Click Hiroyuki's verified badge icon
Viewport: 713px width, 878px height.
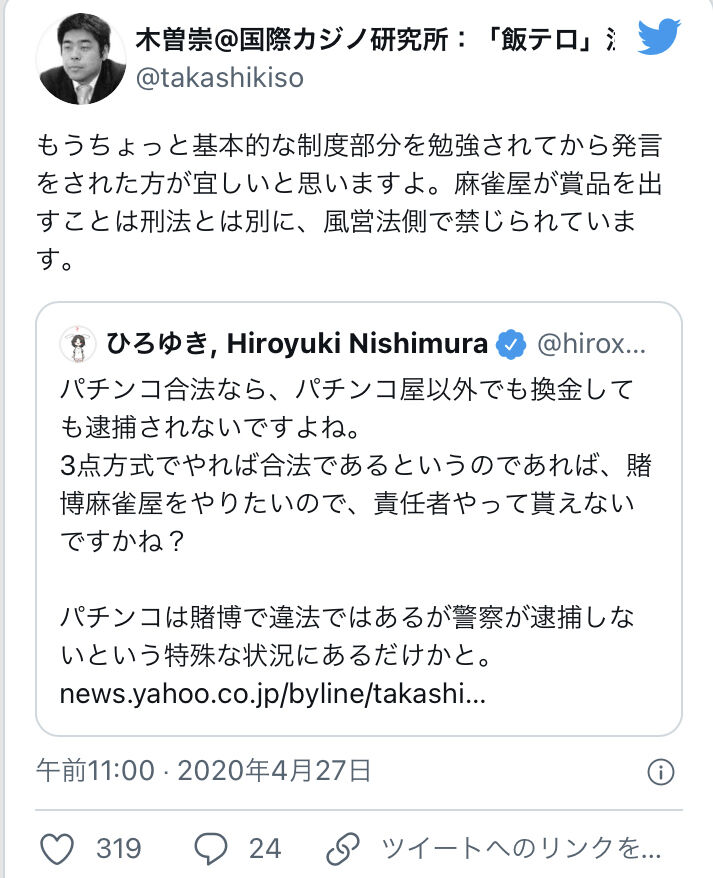511,344
